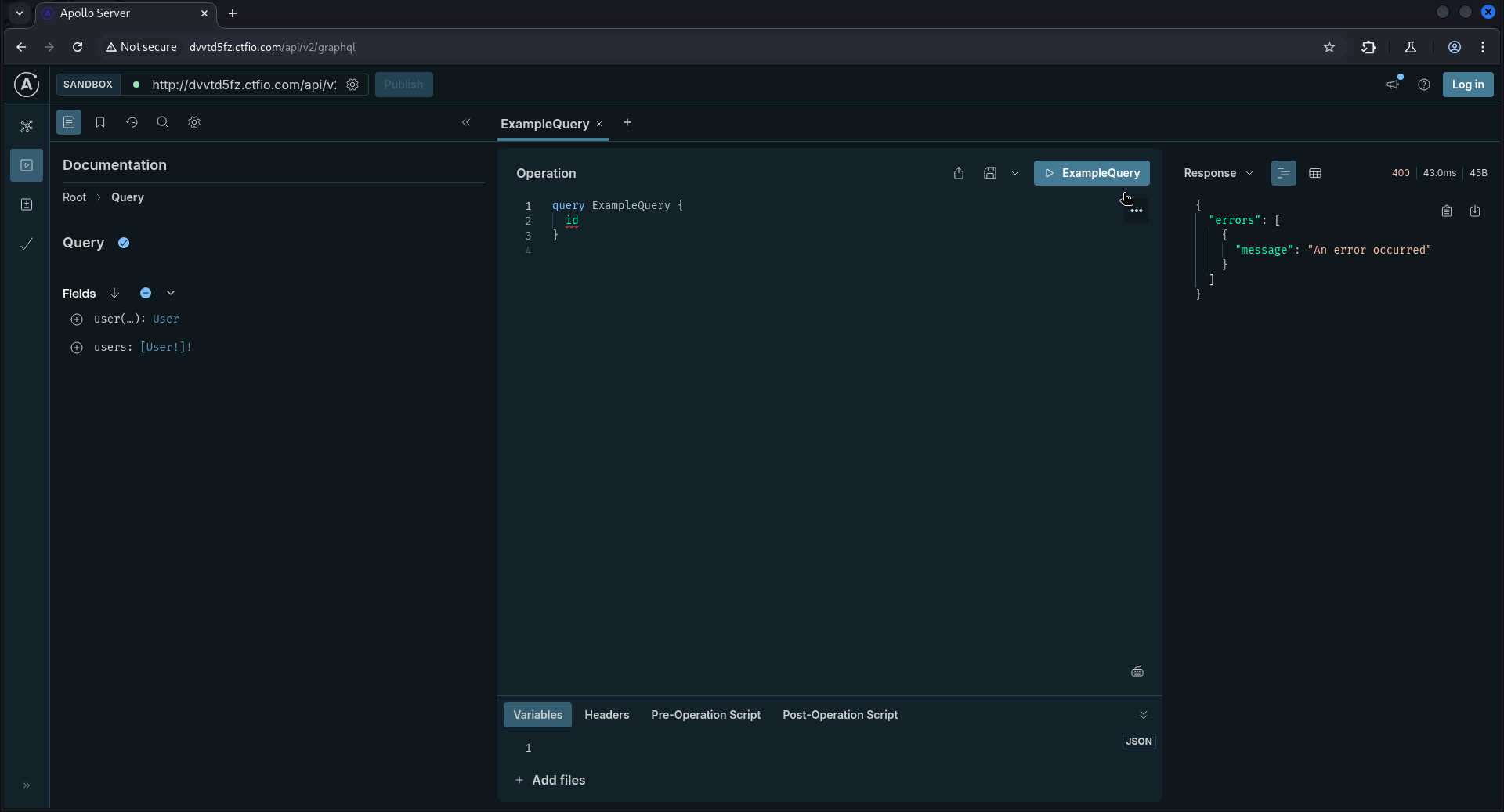This screenshot has height=812, width=1504.
Task: Add the user field to operation
Action: click(77, 319)
